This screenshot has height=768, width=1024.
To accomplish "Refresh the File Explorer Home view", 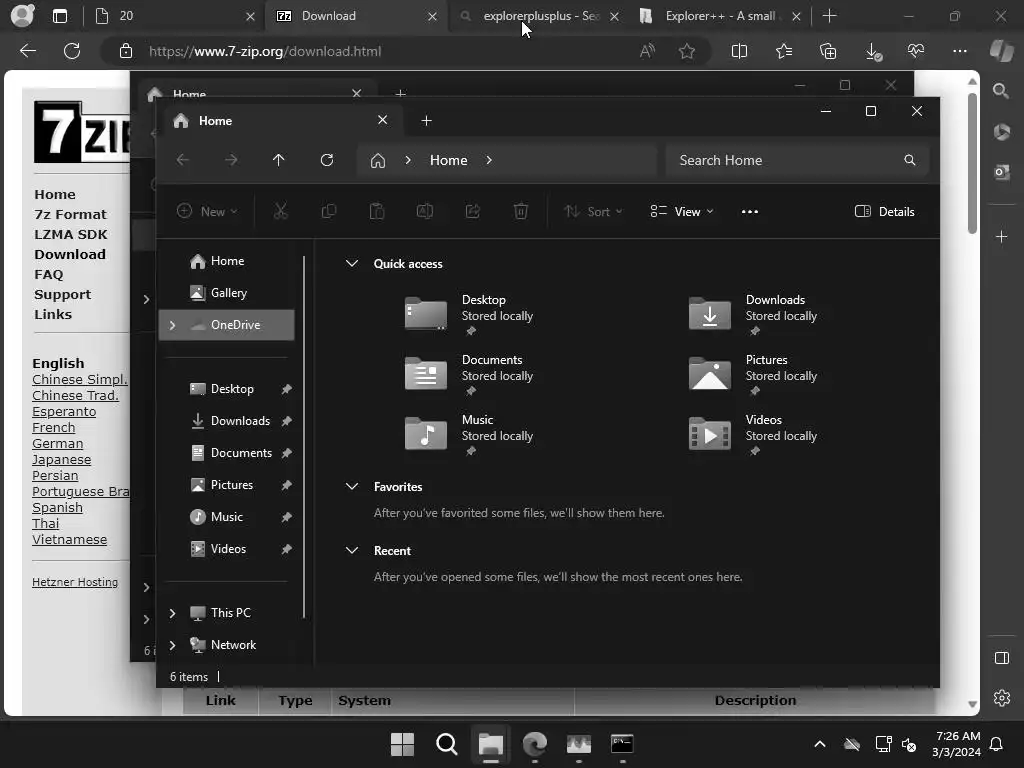I will tap(327, 160).
